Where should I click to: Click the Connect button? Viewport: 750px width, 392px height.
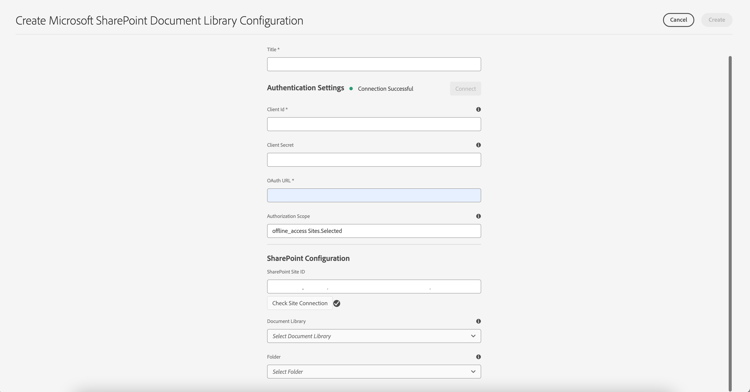(465, 88)
